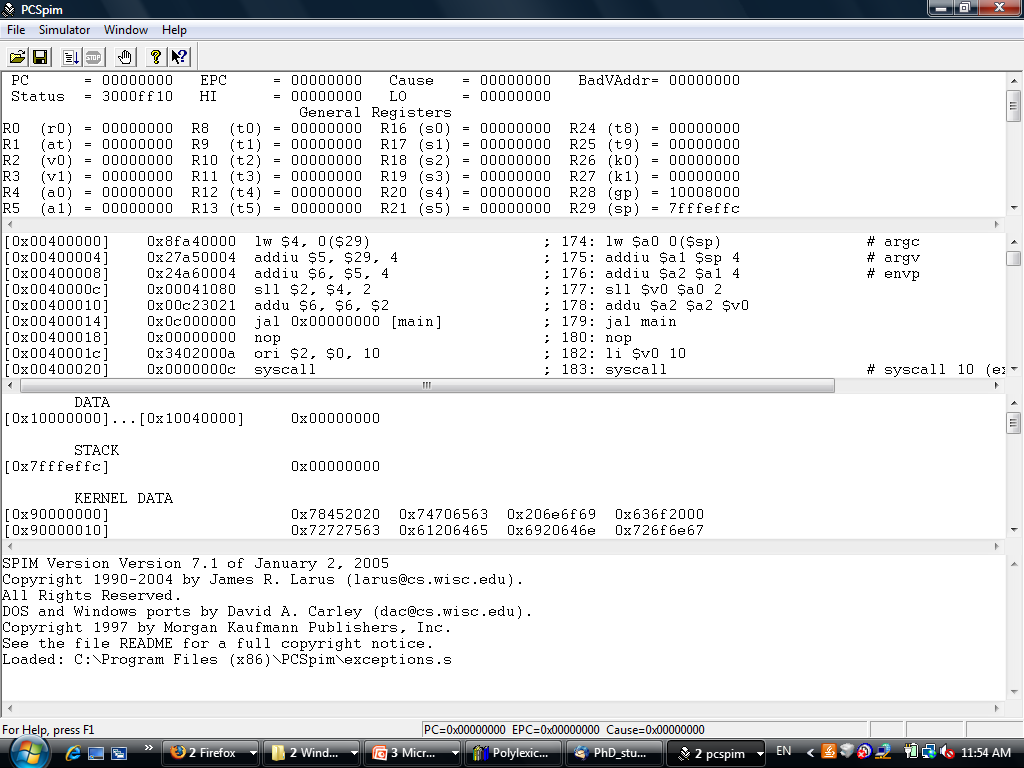This screenshot has height=768, width=1024.
Task: Click registers pane vertical scrollbar thumb
Action: point(1014,106)
